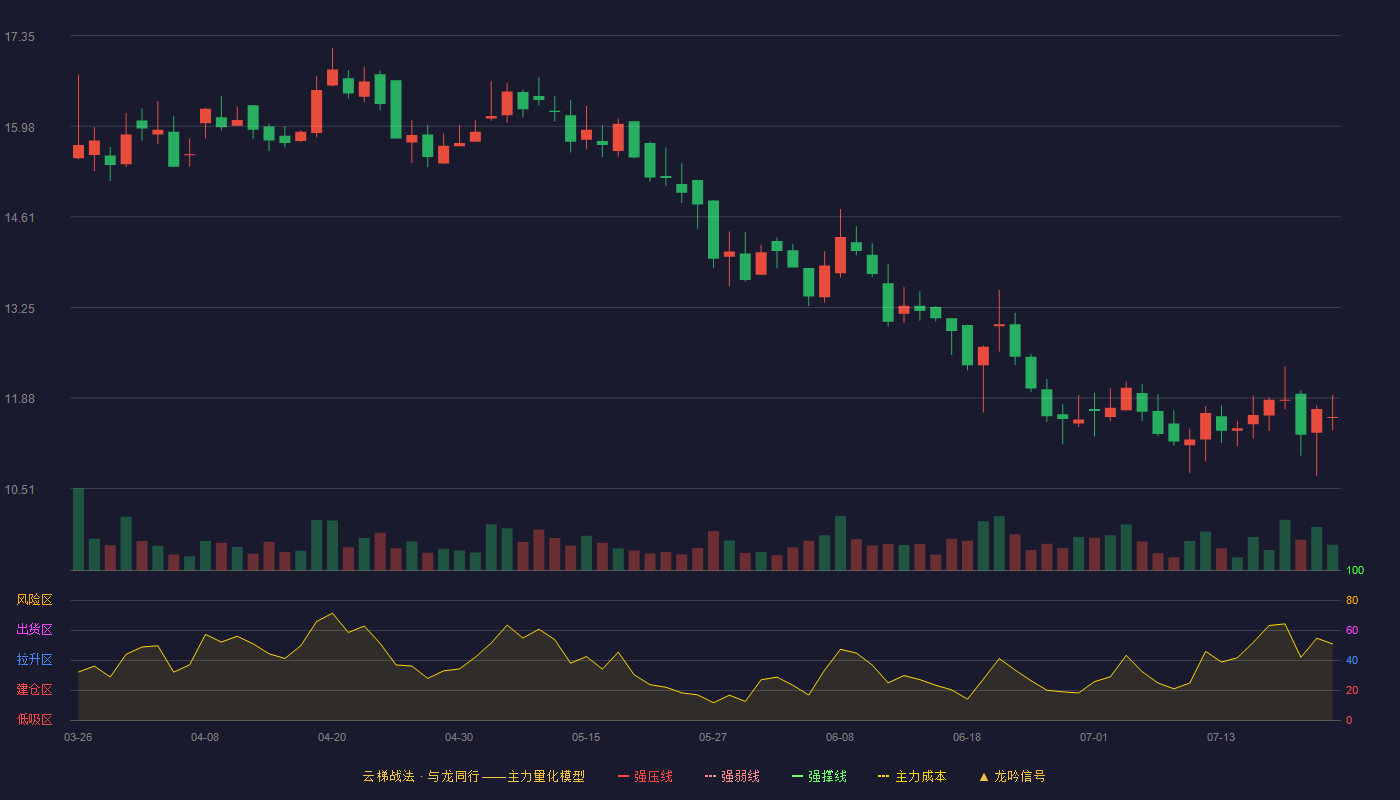This screenshot has width=1400, height=800.
Task: Toggle the 强弱线 legend series
Action: (x=732, y=776)
